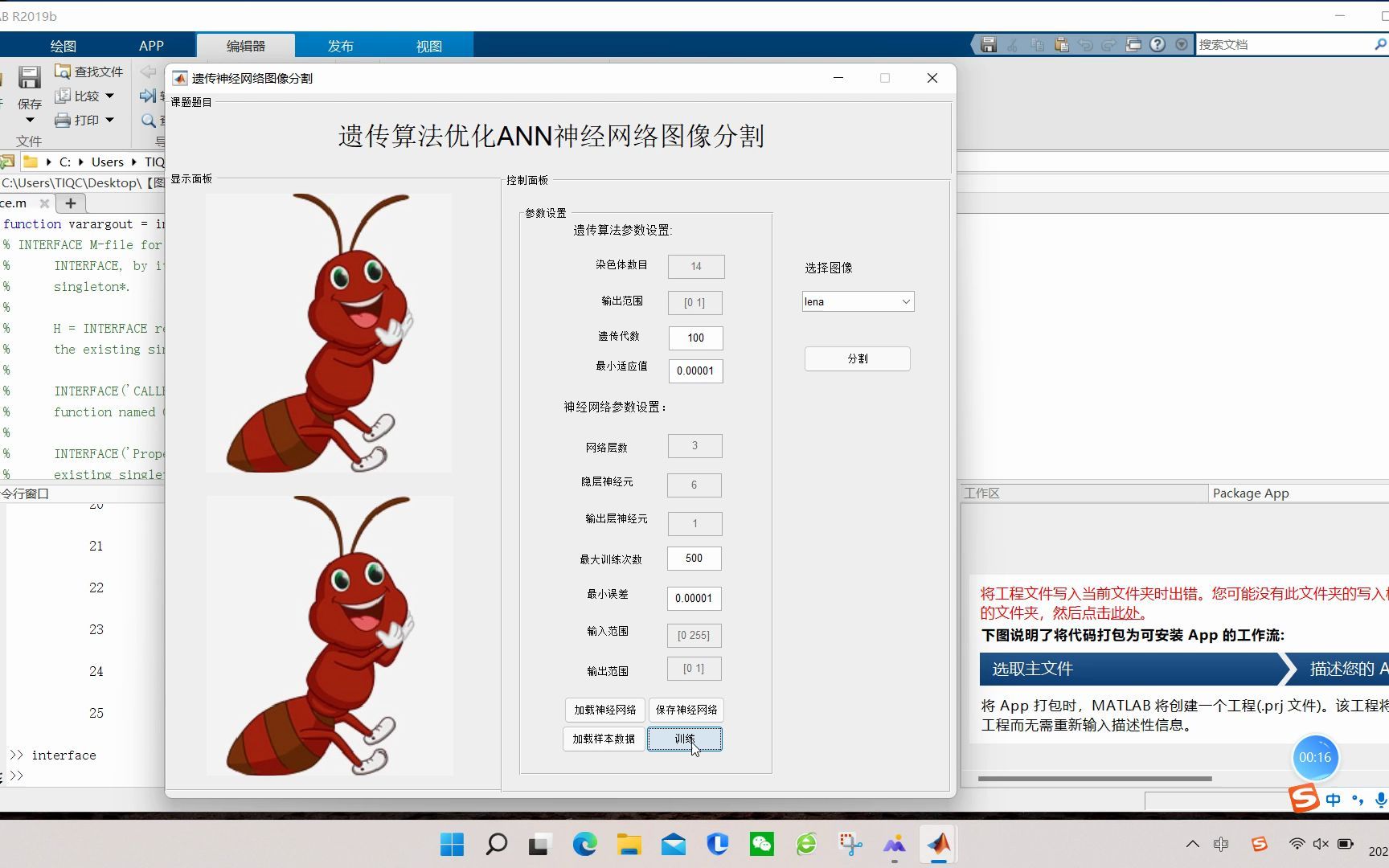Click the search magnifier in 搜索文档 field
Image resolution: width=1389 pixels, height=868 pixels.
1381,44
